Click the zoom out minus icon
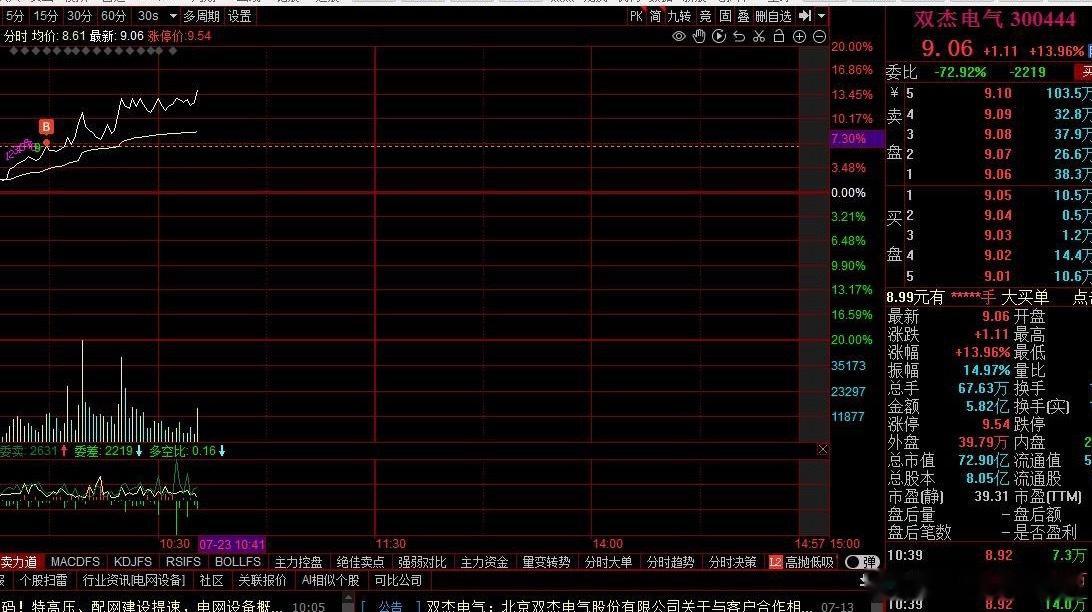This screenshot has width=1092, height=612. pos(820,36)
